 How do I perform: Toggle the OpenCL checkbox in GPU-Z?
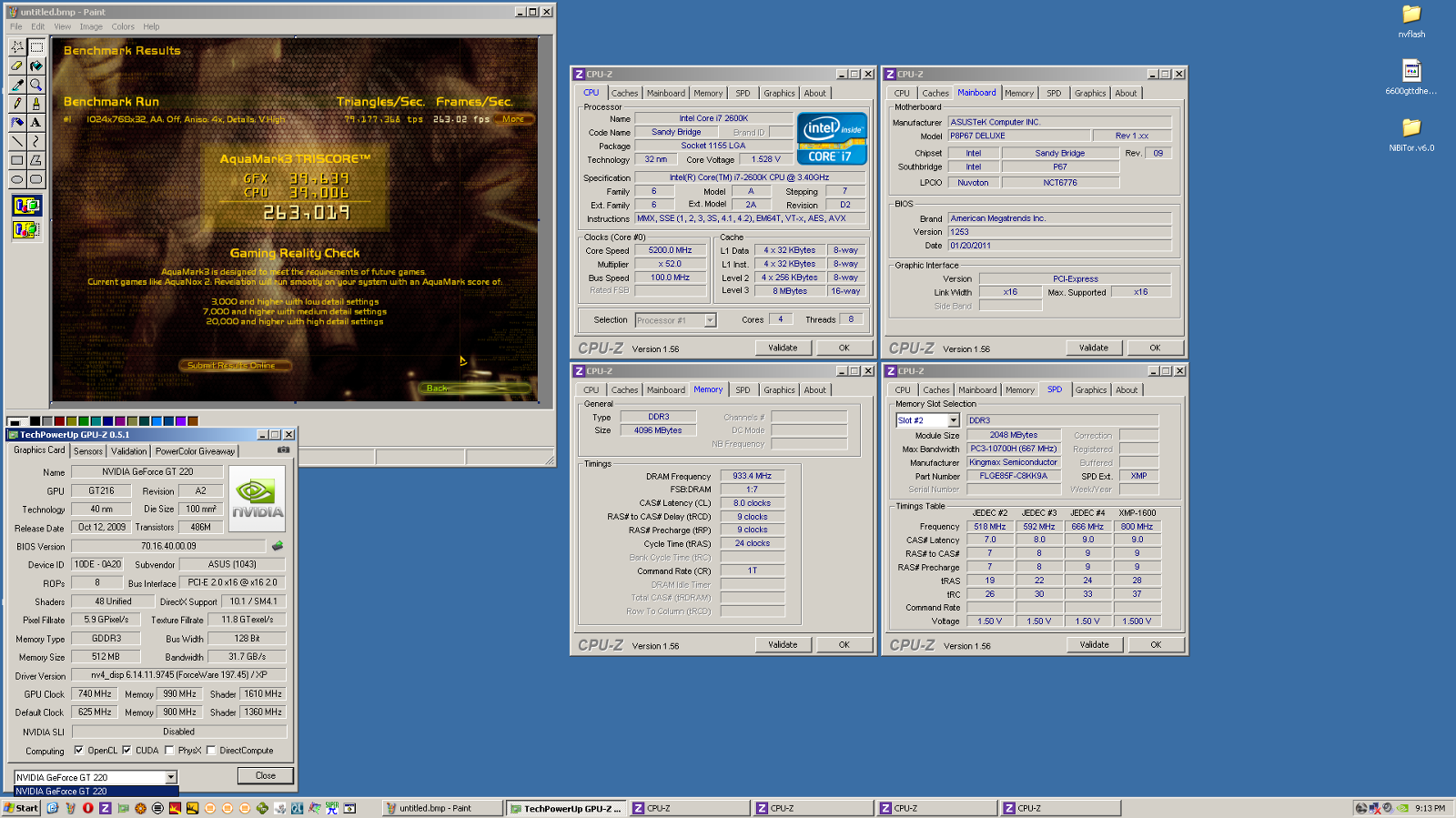(79, 751)
